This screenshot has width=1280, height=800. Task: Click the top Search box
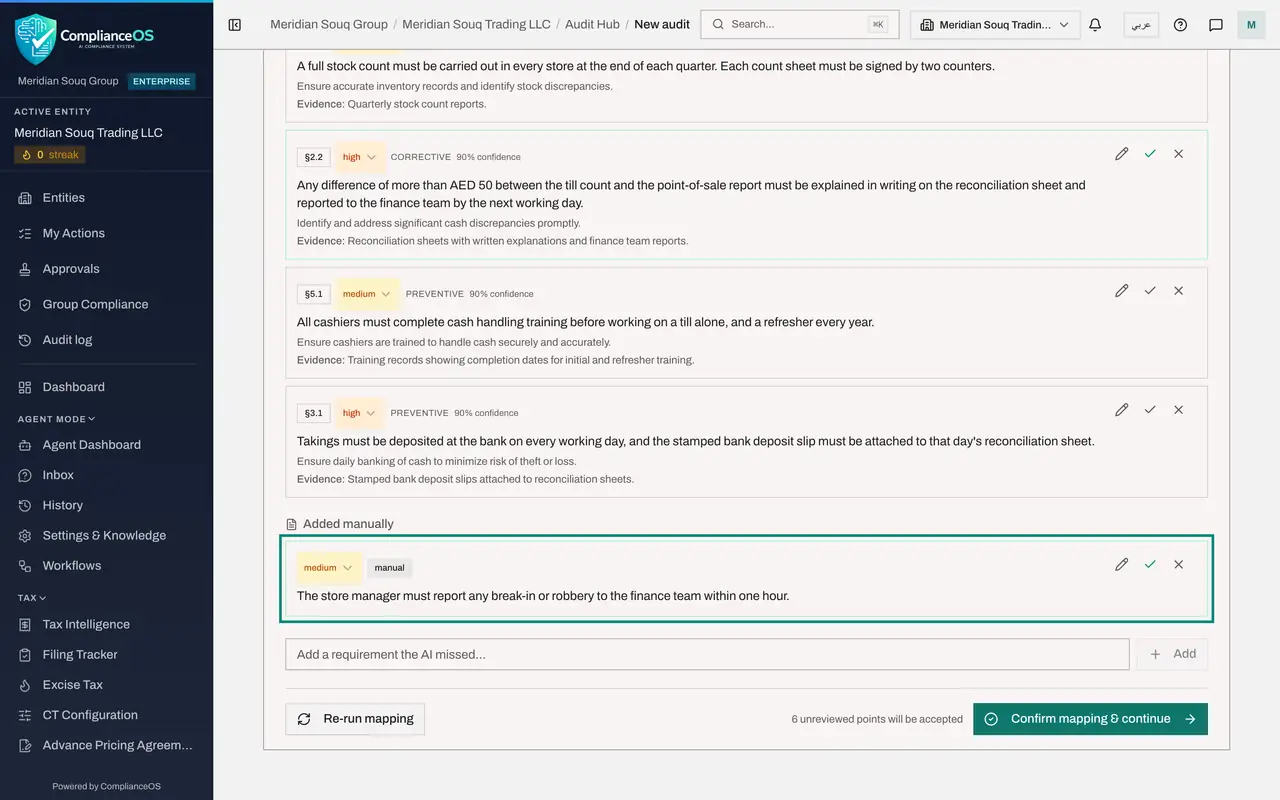click(x=800, y=25)
